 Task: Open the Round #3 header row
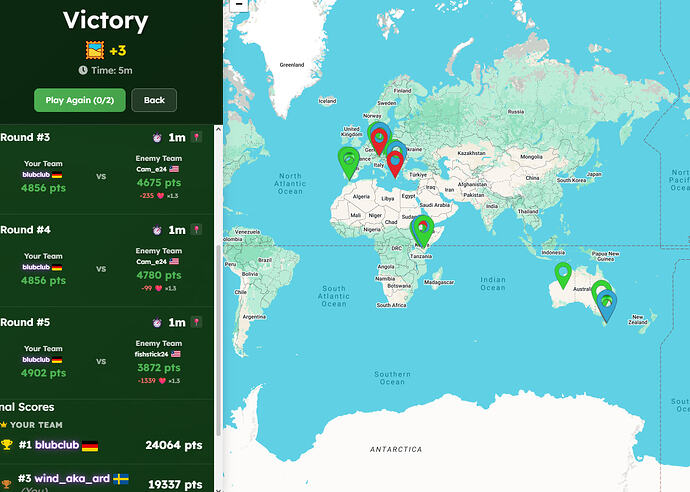tap(101, 137)
